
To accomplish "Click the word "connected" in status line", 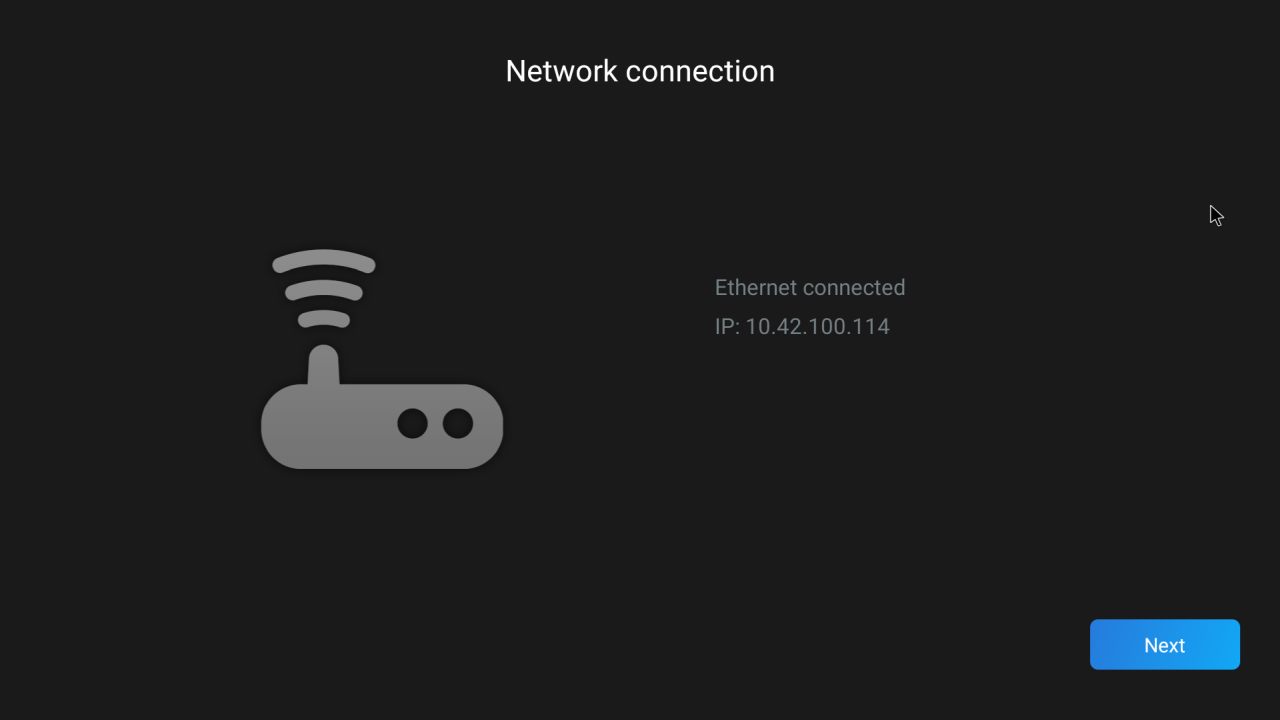I will (854, 288).
